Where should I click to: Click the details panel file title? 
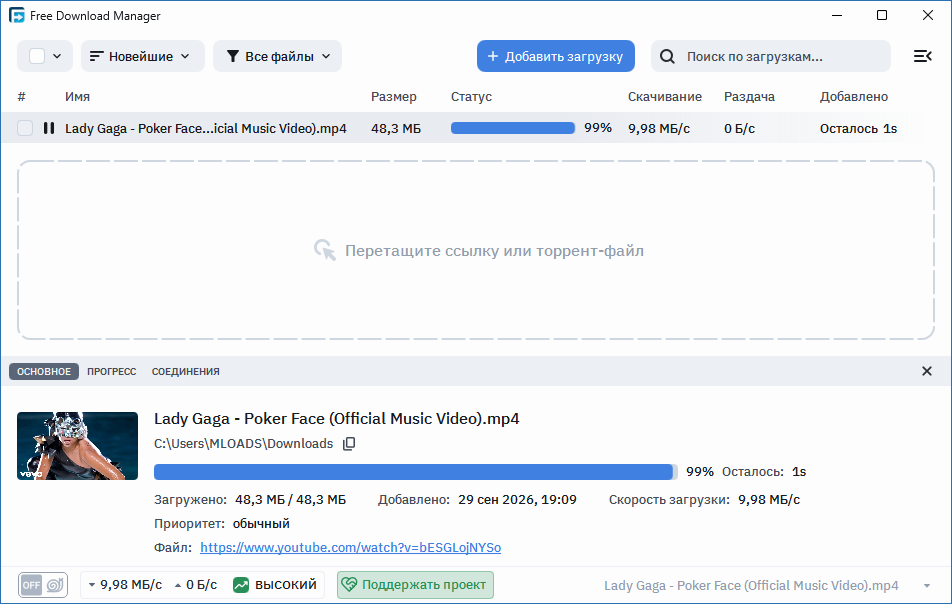tap(336, 419)
